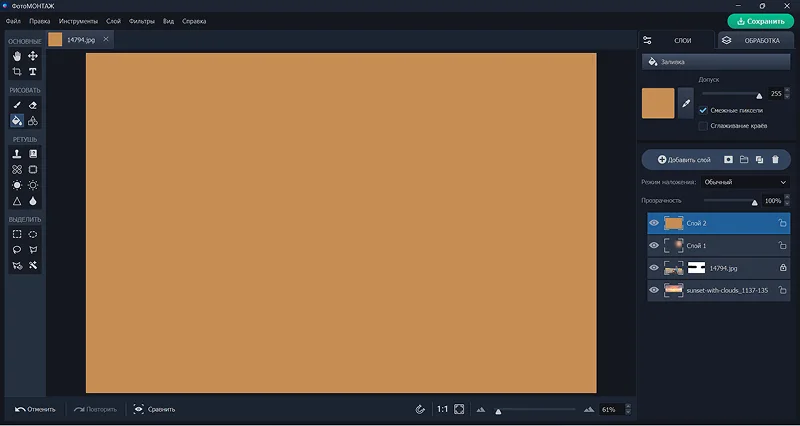Lock the Слой 2 layer
The width and height of the screenshot is (800, 426).
[x=782, y=223]
